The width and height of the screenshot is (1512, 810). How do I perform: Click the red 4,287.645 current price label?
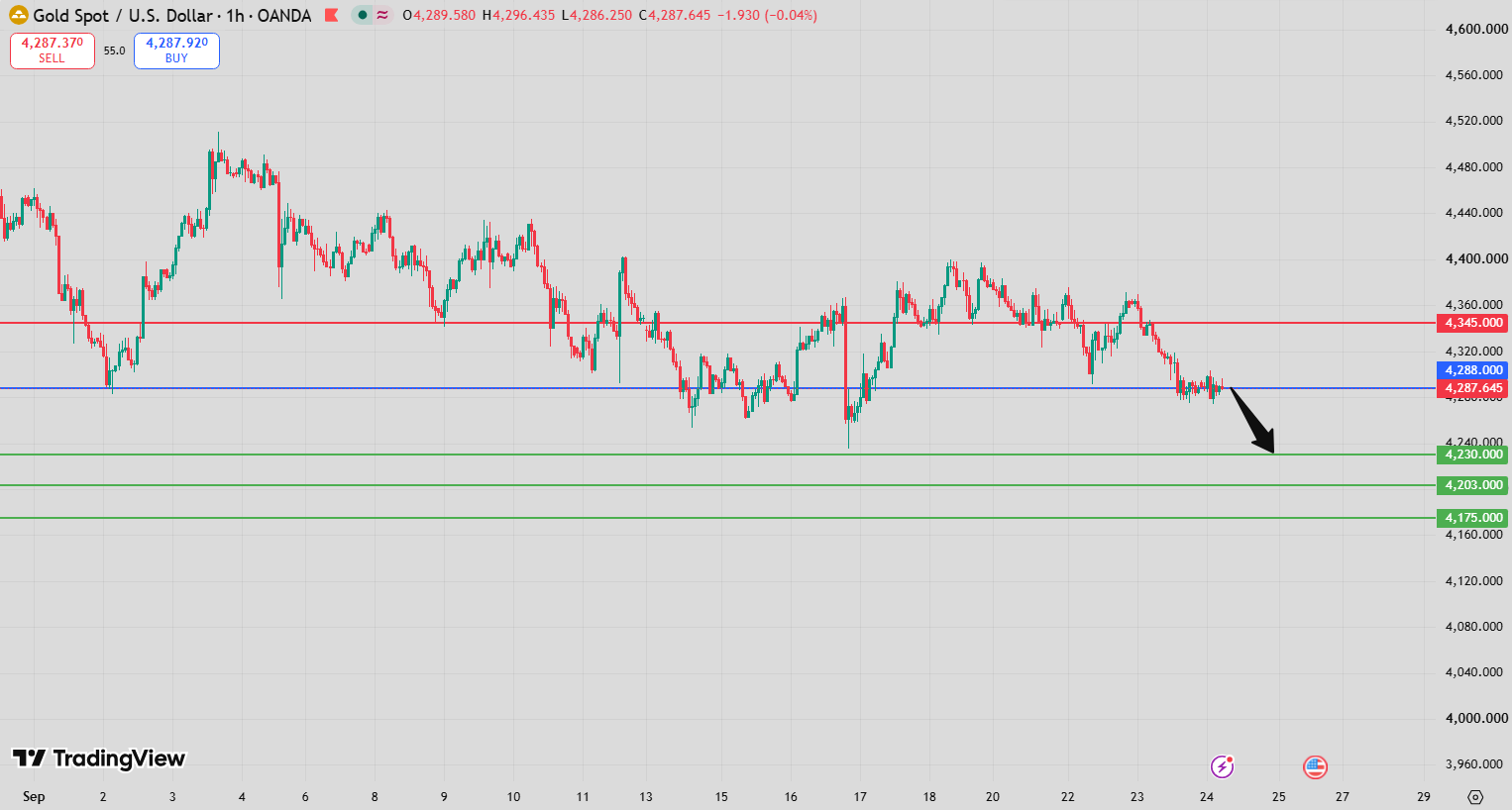pos(1472,388)
